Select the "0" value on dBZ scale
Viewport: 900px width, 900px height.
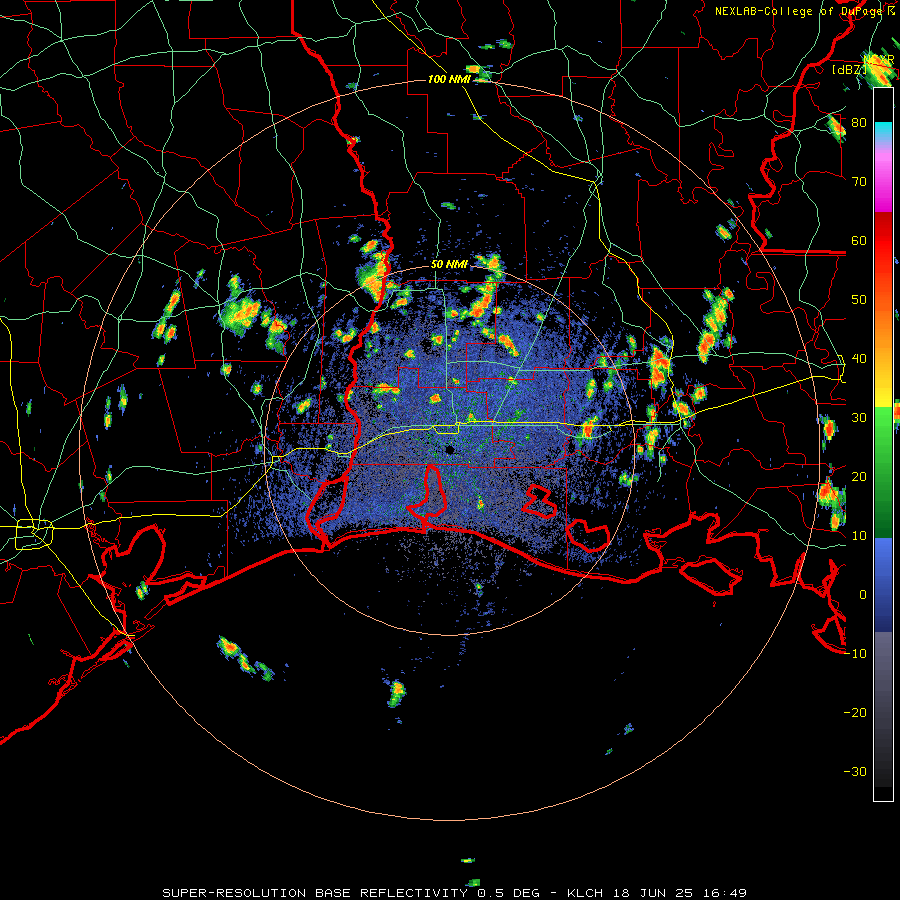pos(863,595)
